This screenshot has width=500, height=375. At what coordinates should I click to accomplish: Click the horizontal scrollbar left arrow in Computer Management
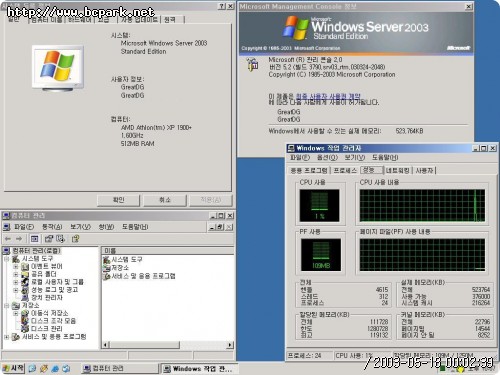point(105,345)
